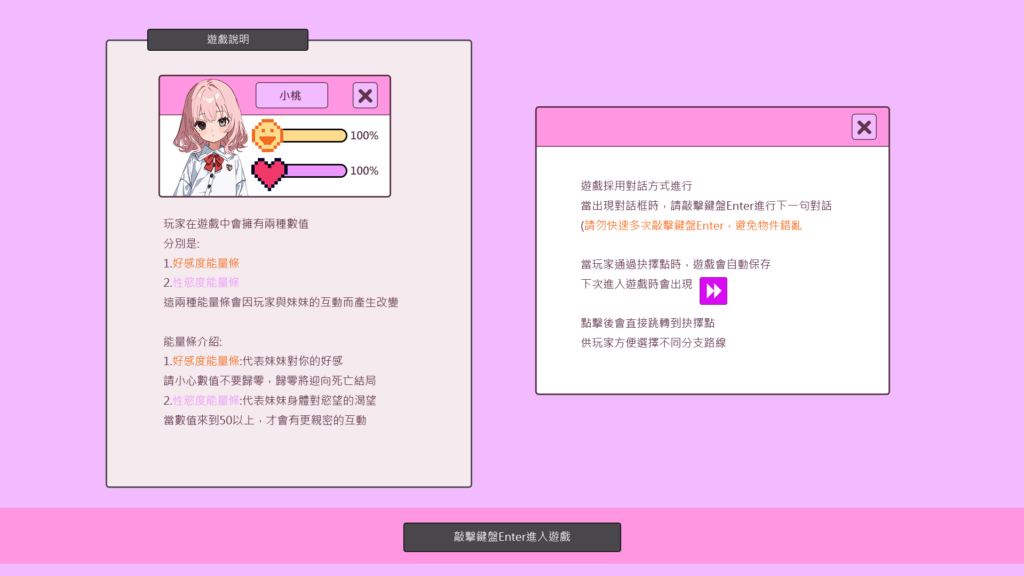Image resolution: width=1024 pixels, height=576 pixels.
Task: Click the orange '1.好感度能量條' list line
Action: (201, 263)
